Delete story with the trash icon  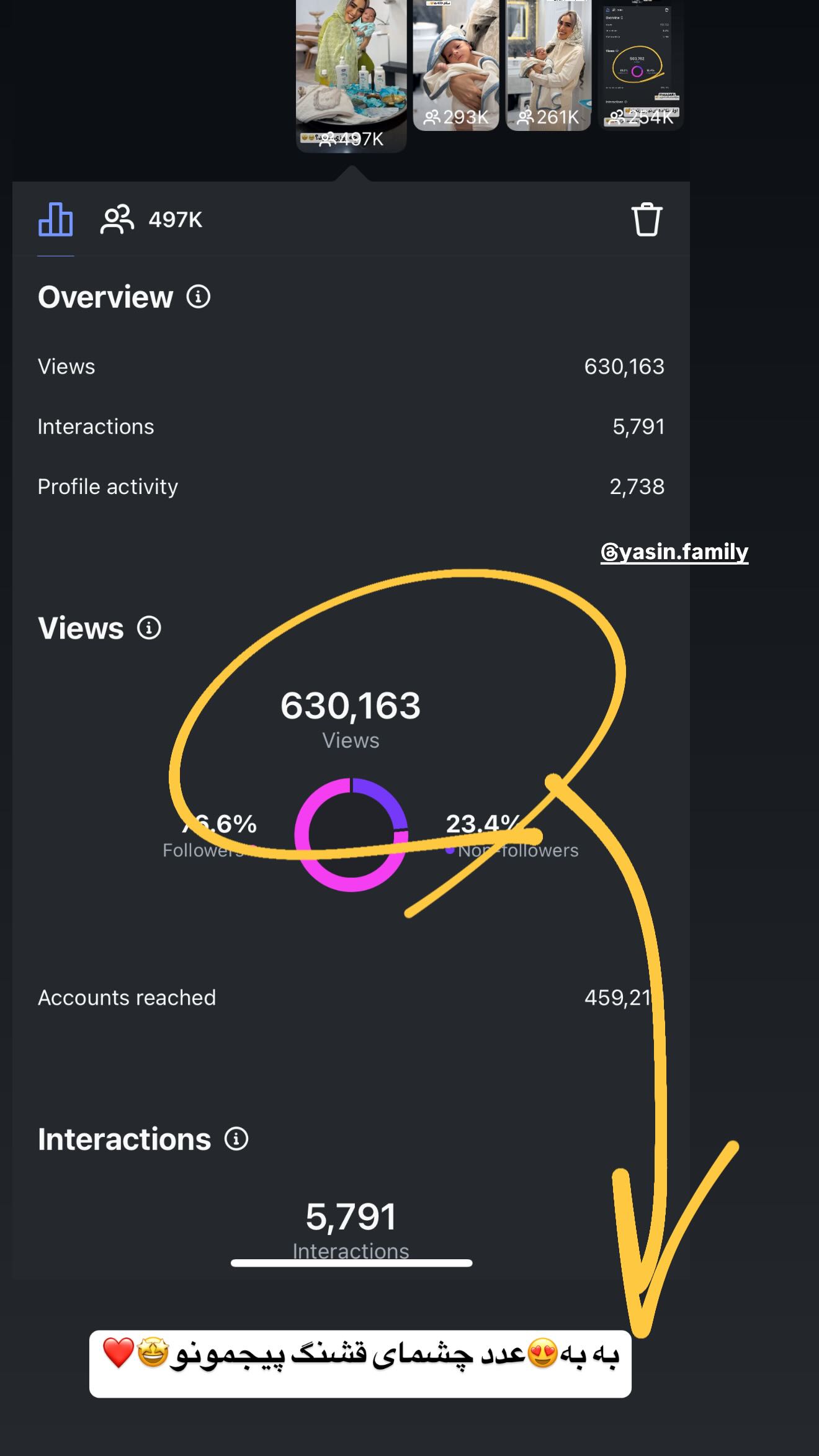click(x=647, y=220)
